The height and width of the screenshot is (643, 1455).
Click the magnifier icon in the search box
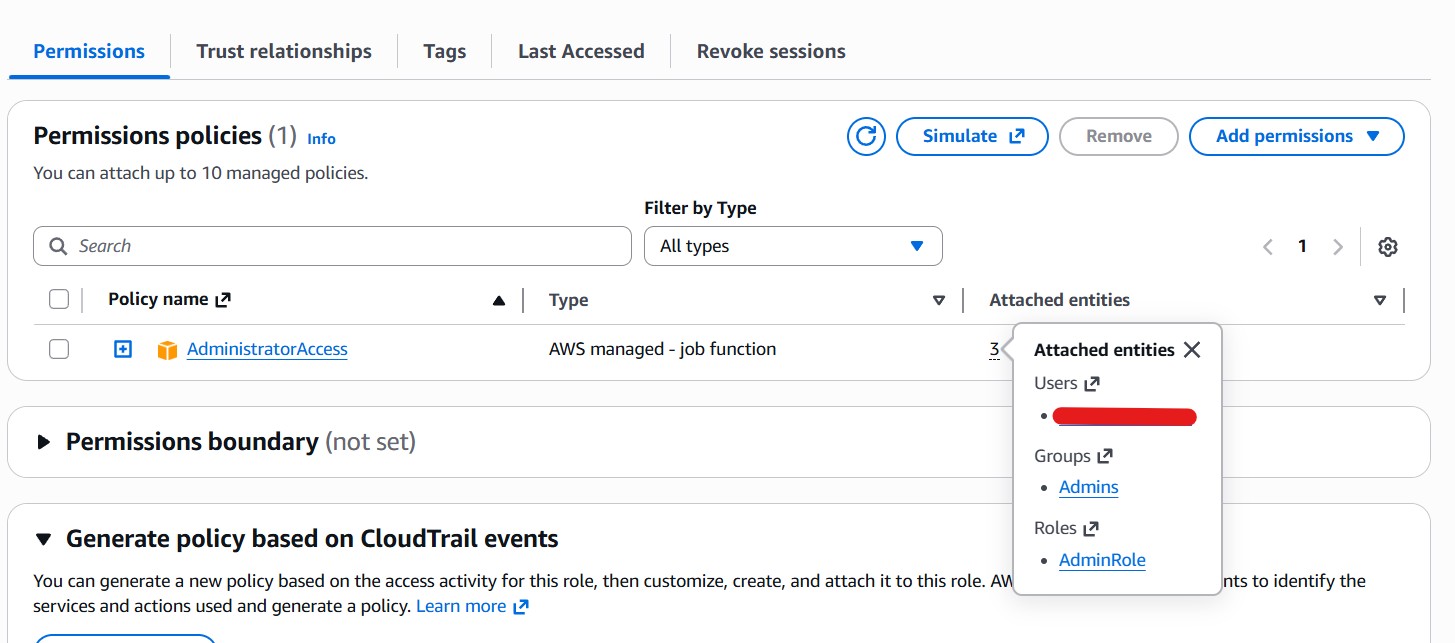pos(58,245)
